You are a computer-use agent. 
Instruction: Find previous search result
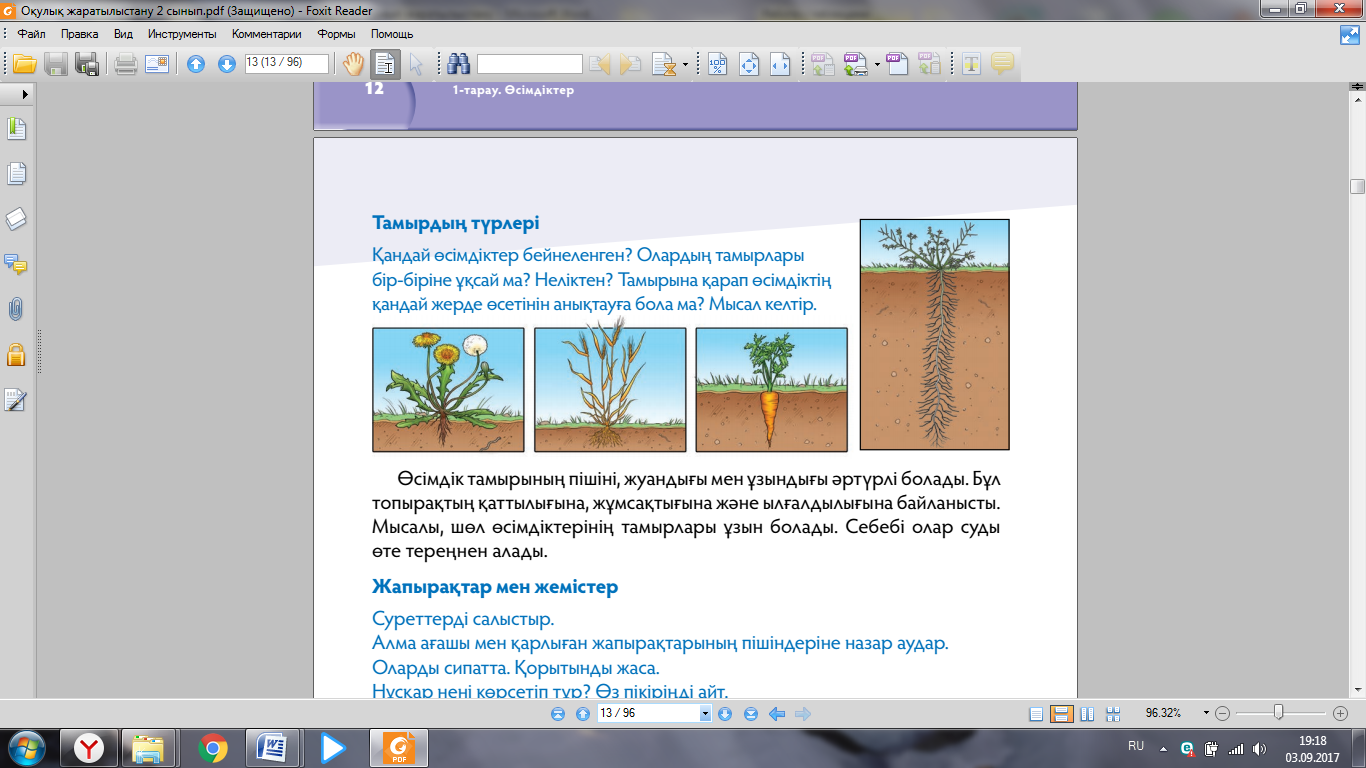[600, 64]
